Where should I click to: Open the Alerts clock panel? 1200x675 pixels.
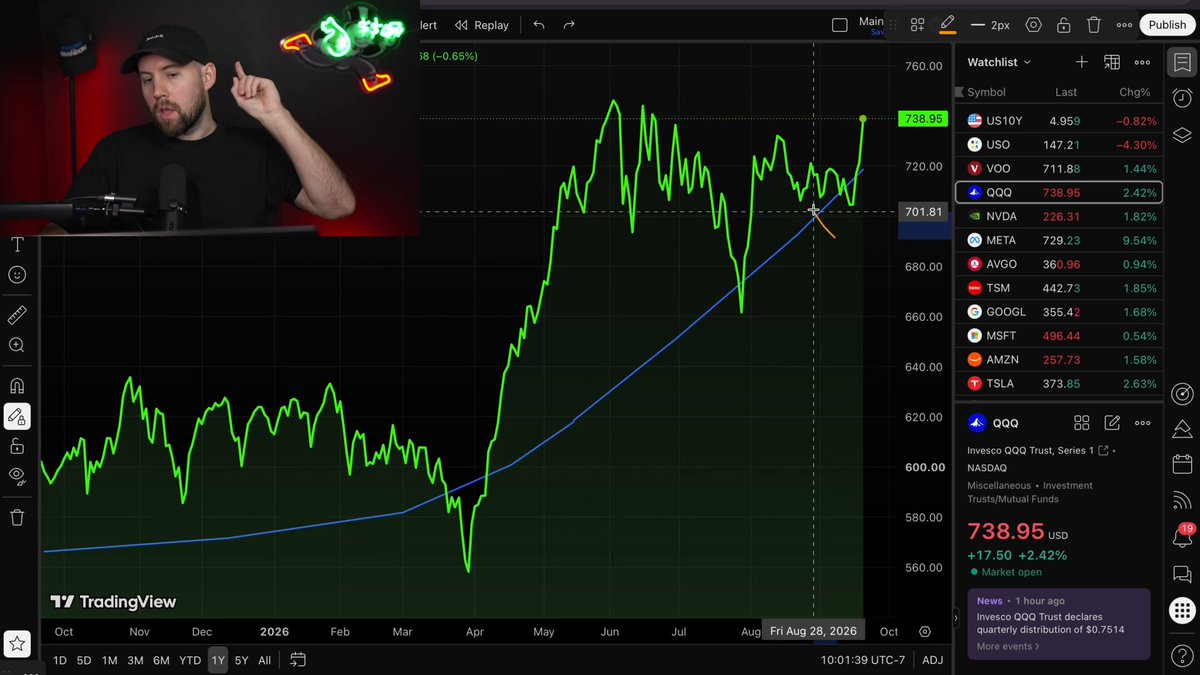point(1182,98)
